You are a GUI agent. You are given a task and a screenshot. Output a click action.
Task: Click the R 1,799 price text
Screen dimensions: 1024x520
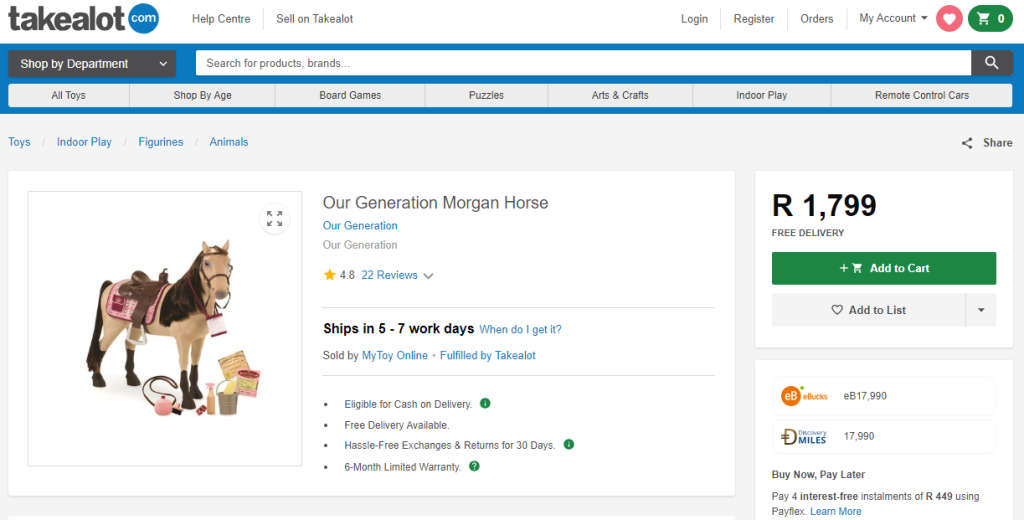coord(824,206)
